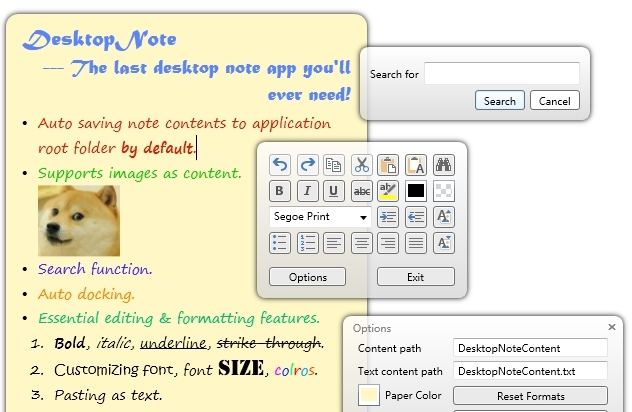632x412 pixels.
Task: Redo the last undone edit
Action: point(308,165)
